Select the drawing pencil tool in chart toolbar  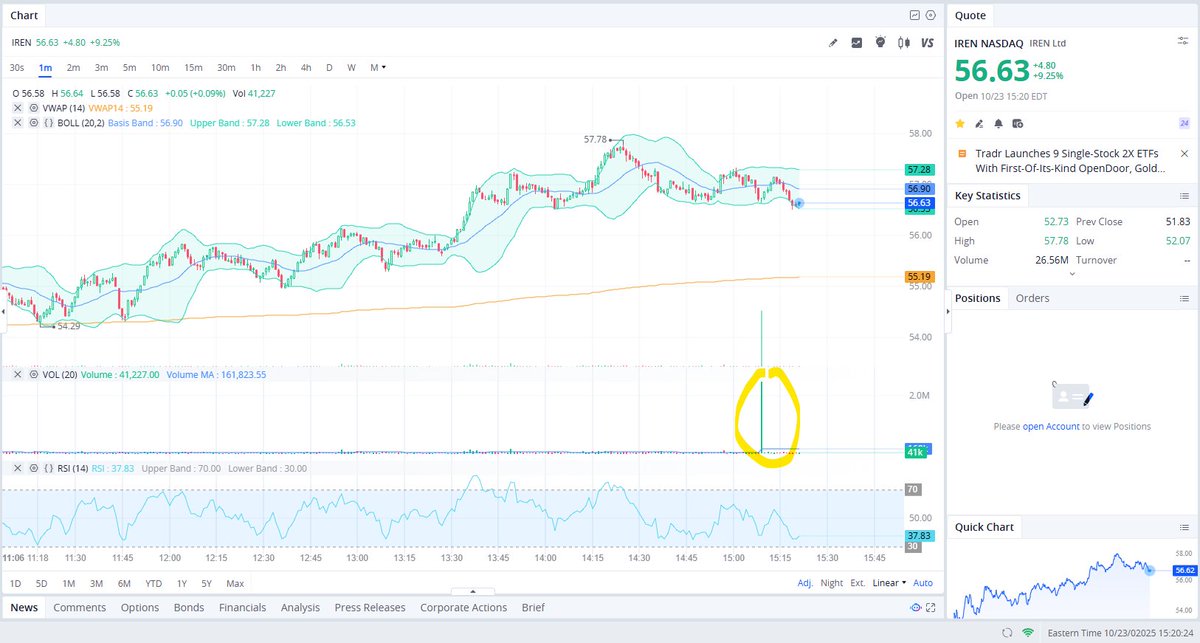click(834, 42)
